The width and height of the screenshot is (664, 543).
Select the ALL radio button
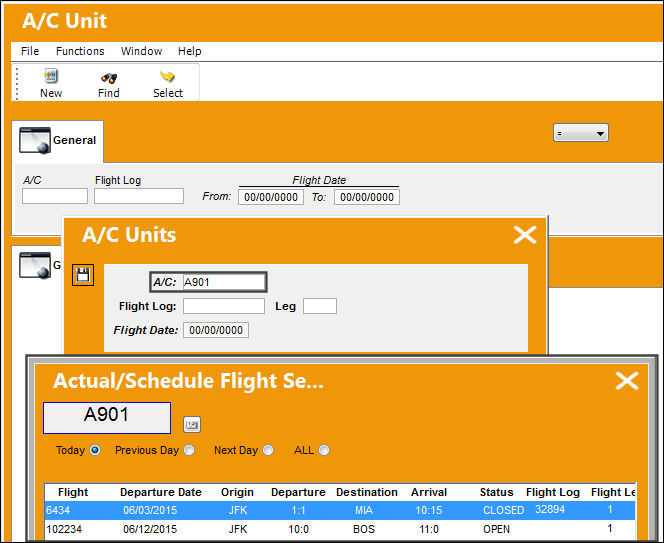[x=324, y=450]
